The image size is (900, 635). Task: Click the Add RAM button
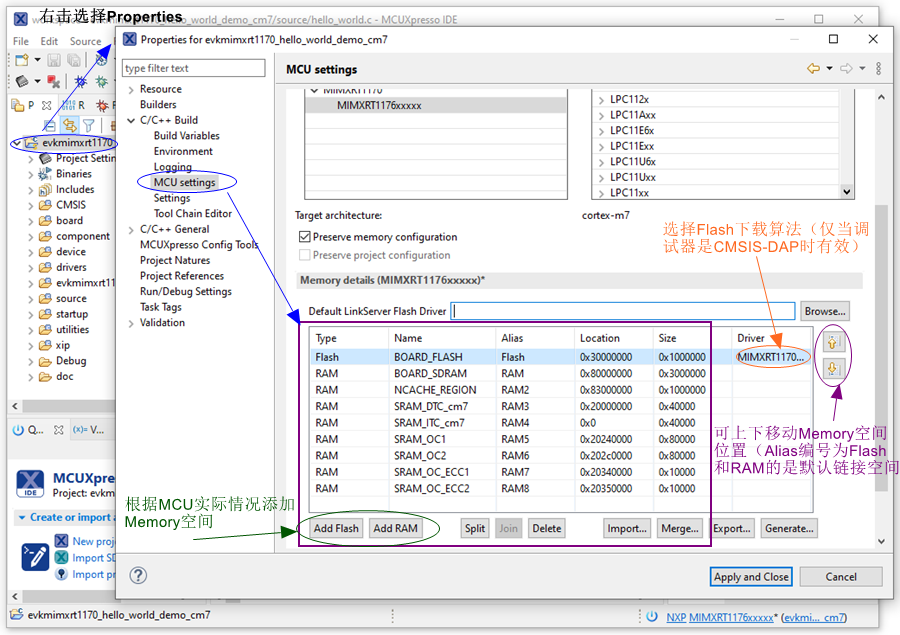click(x=395, y=528)
